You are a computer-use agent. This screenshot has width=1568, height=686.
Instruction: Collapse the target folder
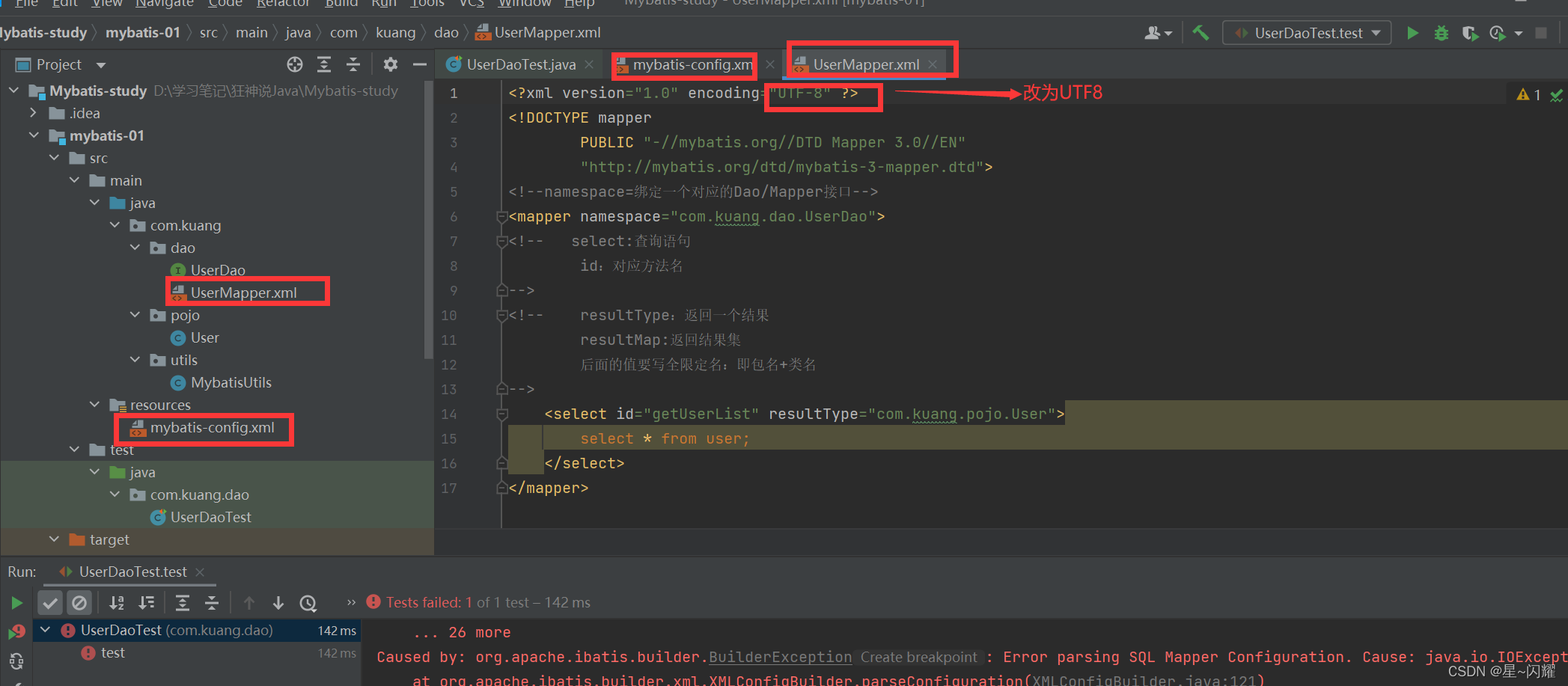click(x=54, y=539)
